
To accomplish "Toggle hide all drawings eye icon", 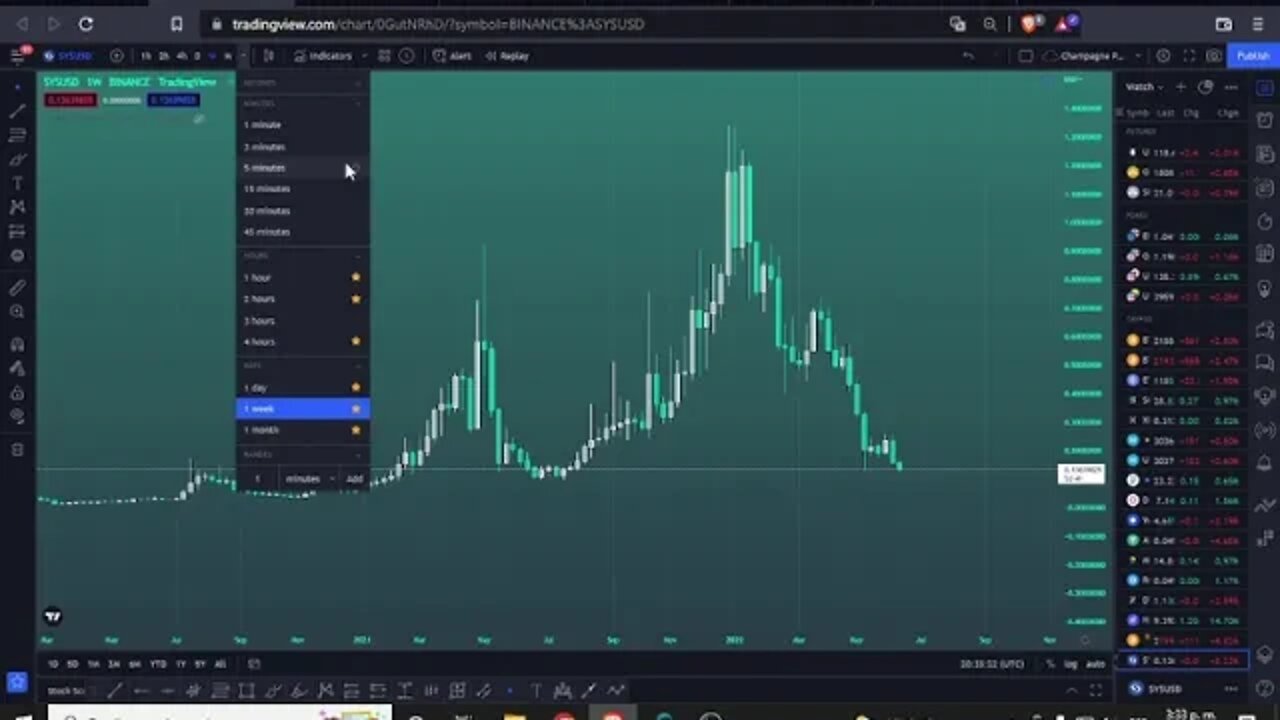I will tap(17, 417).
